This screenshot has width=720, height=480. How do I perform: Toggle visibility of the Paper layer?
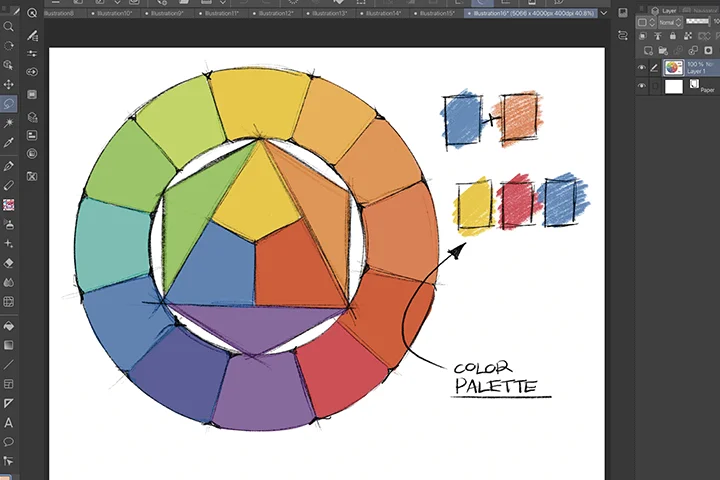(x=641, y=86)
